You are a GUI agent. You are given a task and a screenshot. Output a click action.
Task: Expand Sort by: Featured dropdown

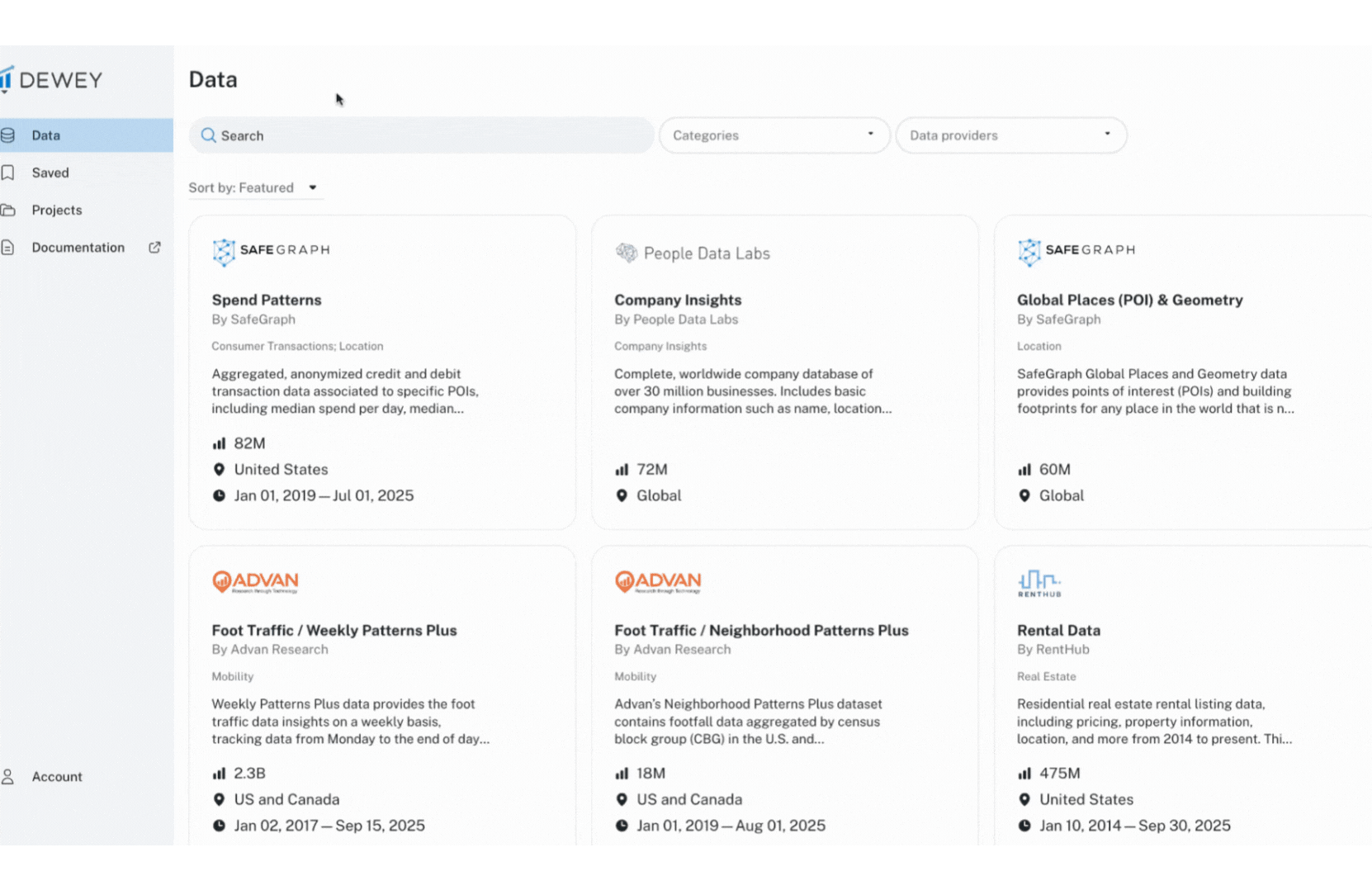tap(254, 187)
